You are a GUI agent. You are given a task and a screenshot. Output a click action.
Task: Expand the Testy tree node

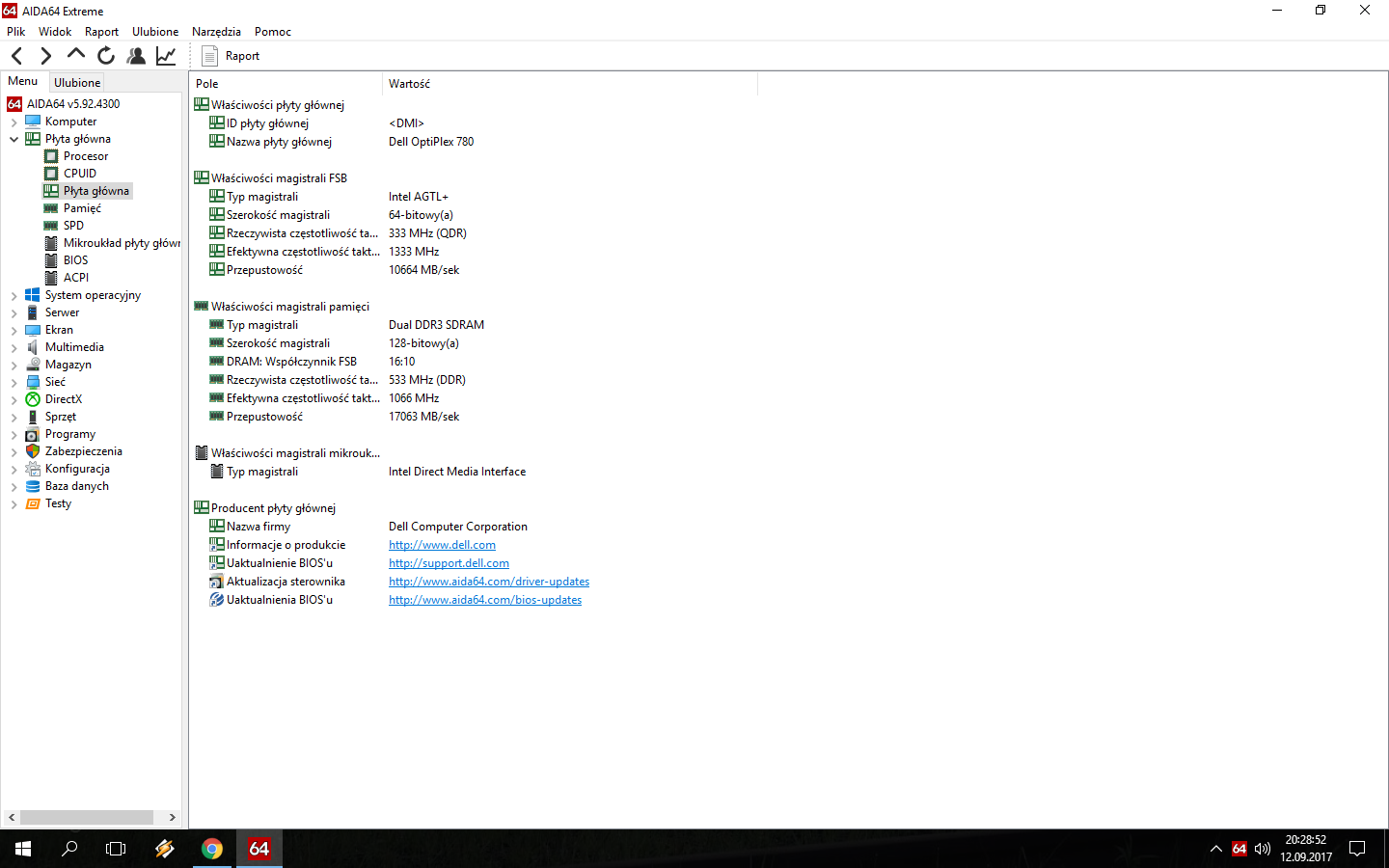[x=14, y=503]
